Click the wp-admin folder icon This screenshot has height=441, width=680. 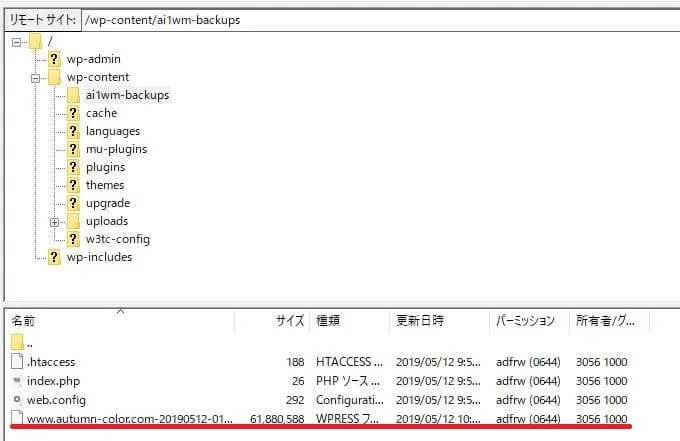pyautogui.click(x=54, y=59)
